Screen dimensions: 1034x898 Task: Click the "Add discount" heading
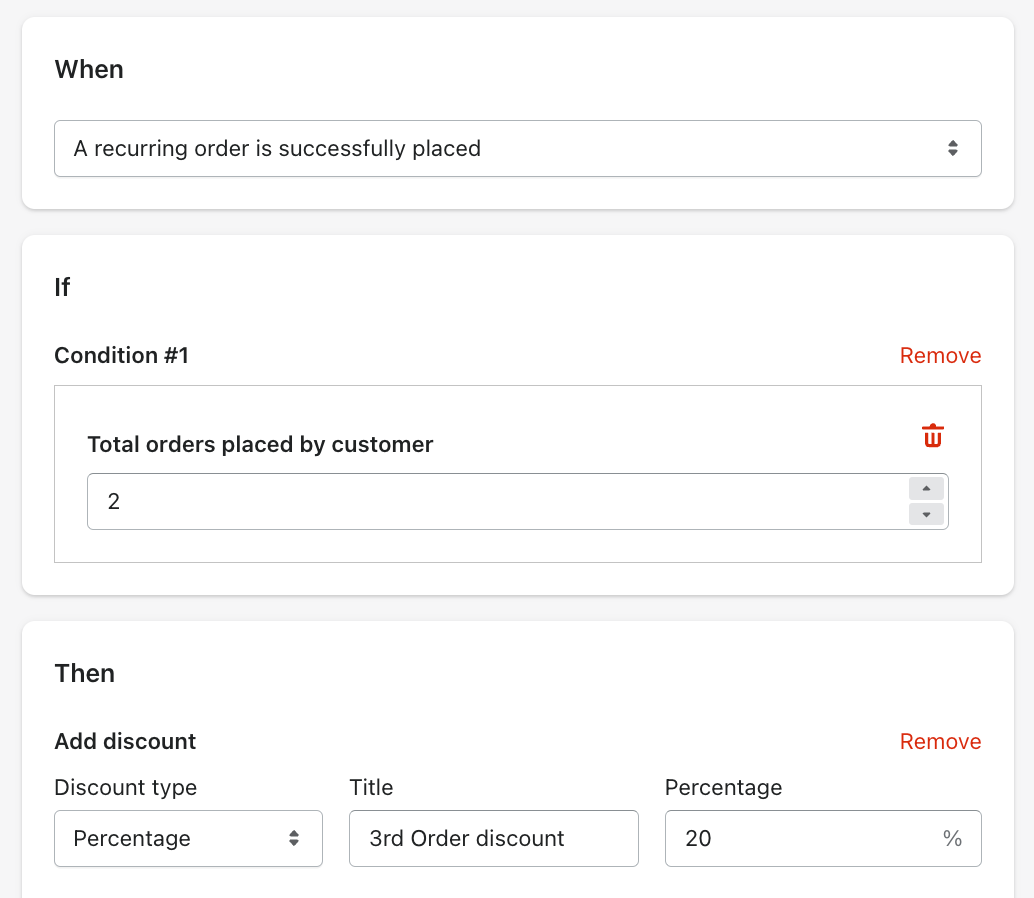pyautogui.click(x=125, y=742)
